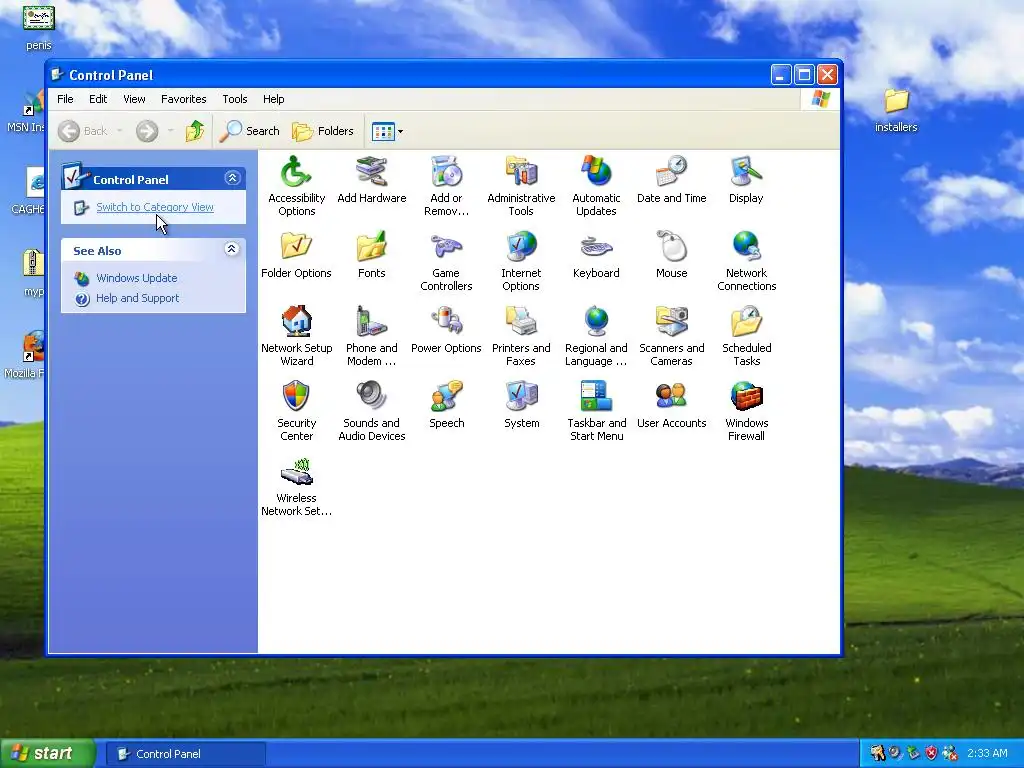The height and width of the screenshot is (768, 1024).
Task: Toggle the Folders pane button
Action: [323, 131]
